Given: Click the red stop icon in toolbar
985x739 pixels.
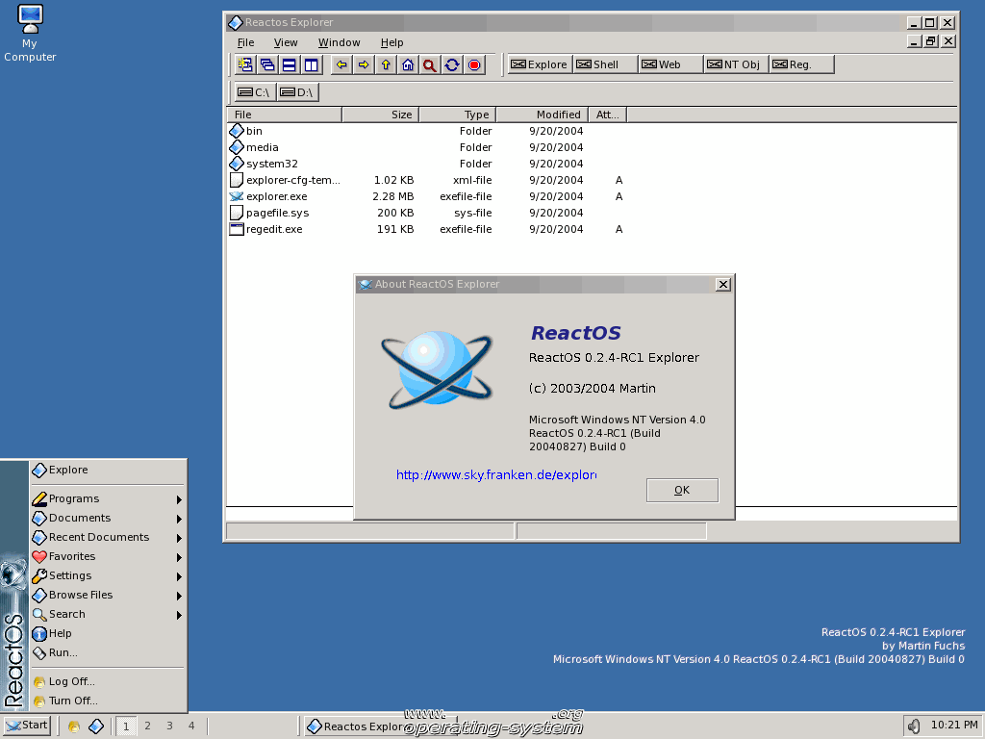Looking at the screenshot, I should coord(474,64).
